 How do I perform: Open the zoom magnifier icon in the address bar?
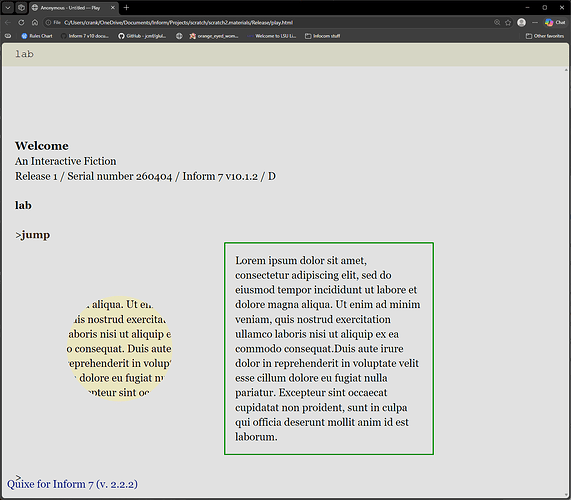[x=497, y=23]
